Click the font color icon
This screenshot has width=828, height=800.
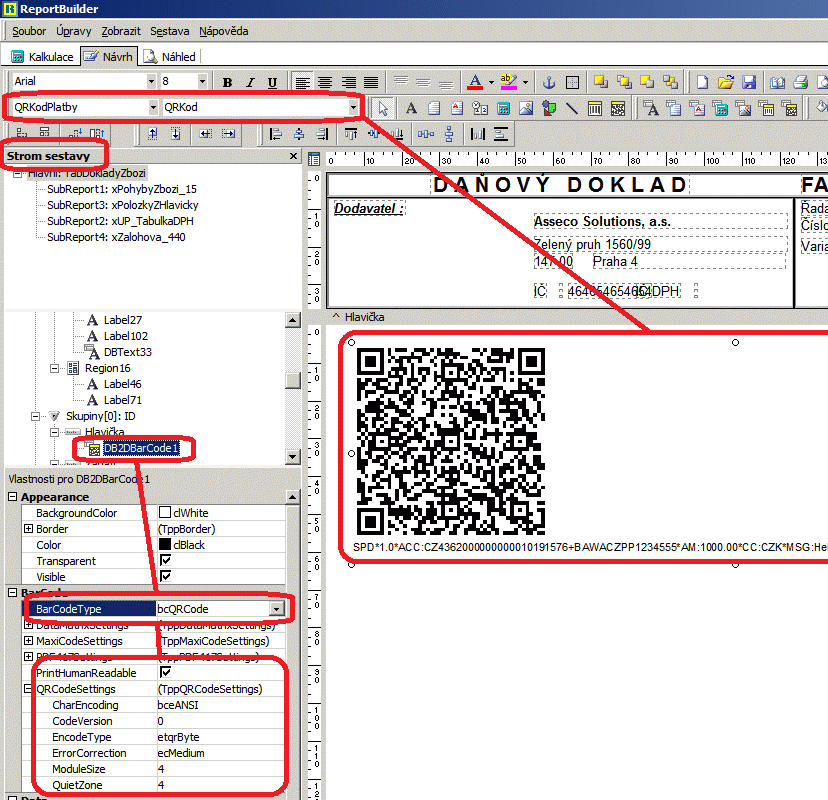(x=476, y=82)
